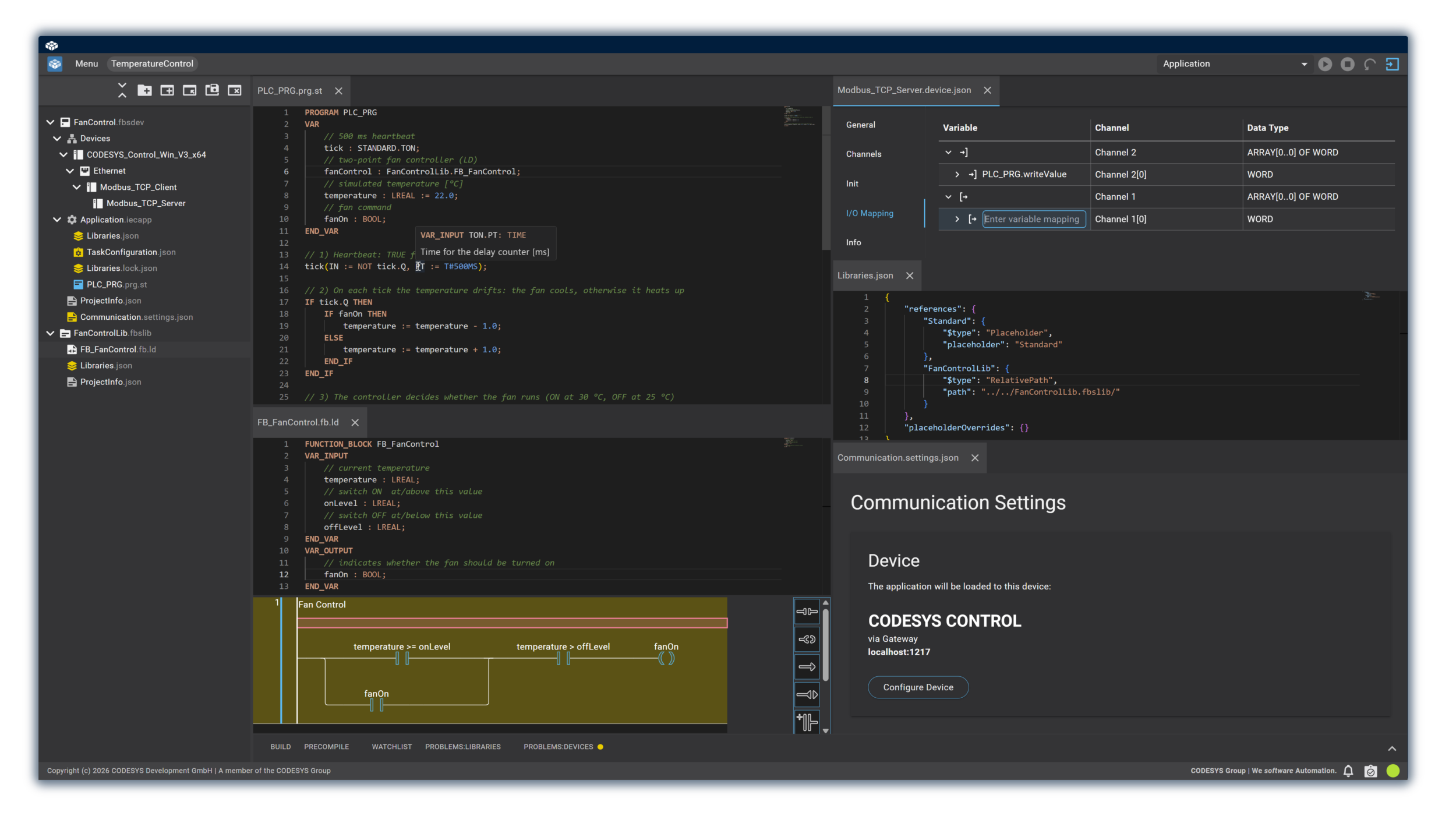Open the Application selection dropdown
Image resolution: width=1456 pixels, height=823 pixels.
point(1235,64)
